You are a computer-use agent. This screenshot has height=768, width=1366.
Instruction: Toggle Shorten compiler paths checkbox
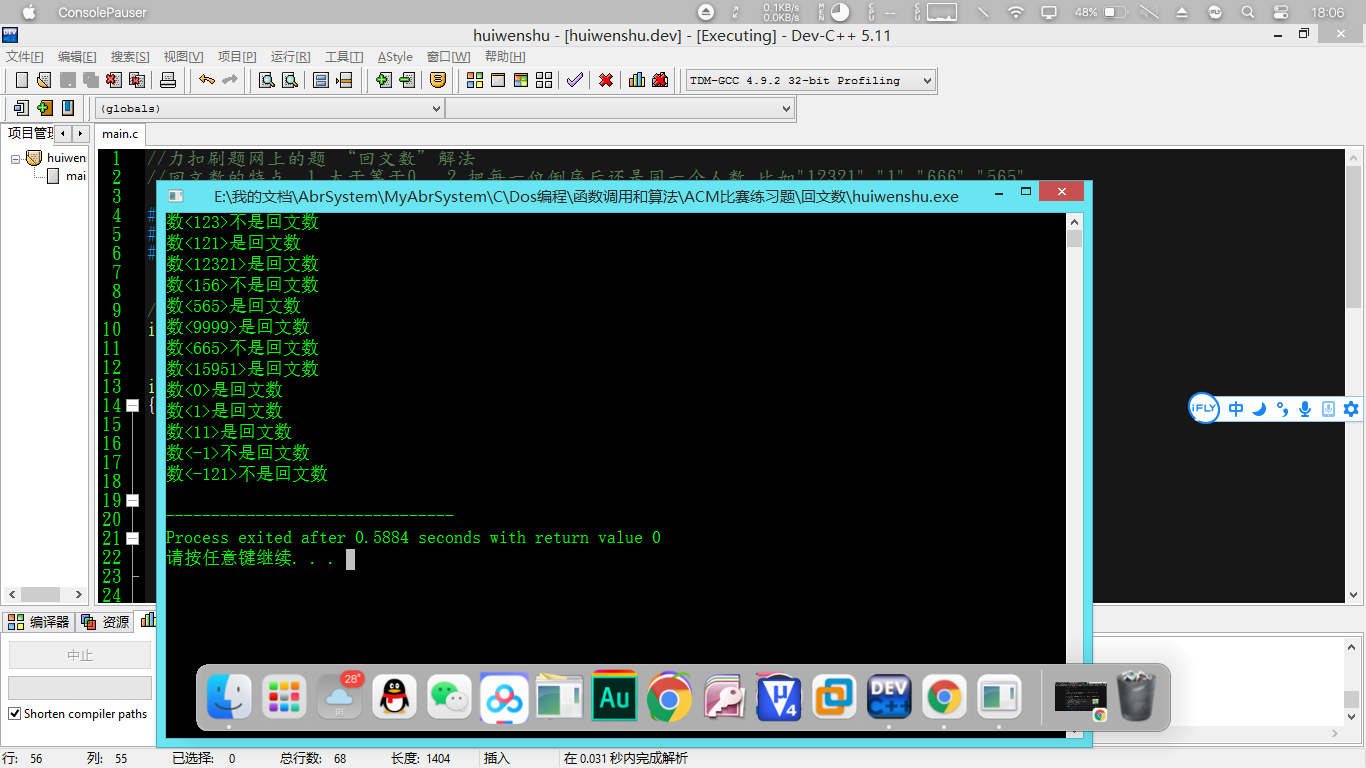[x=15, y=714]
